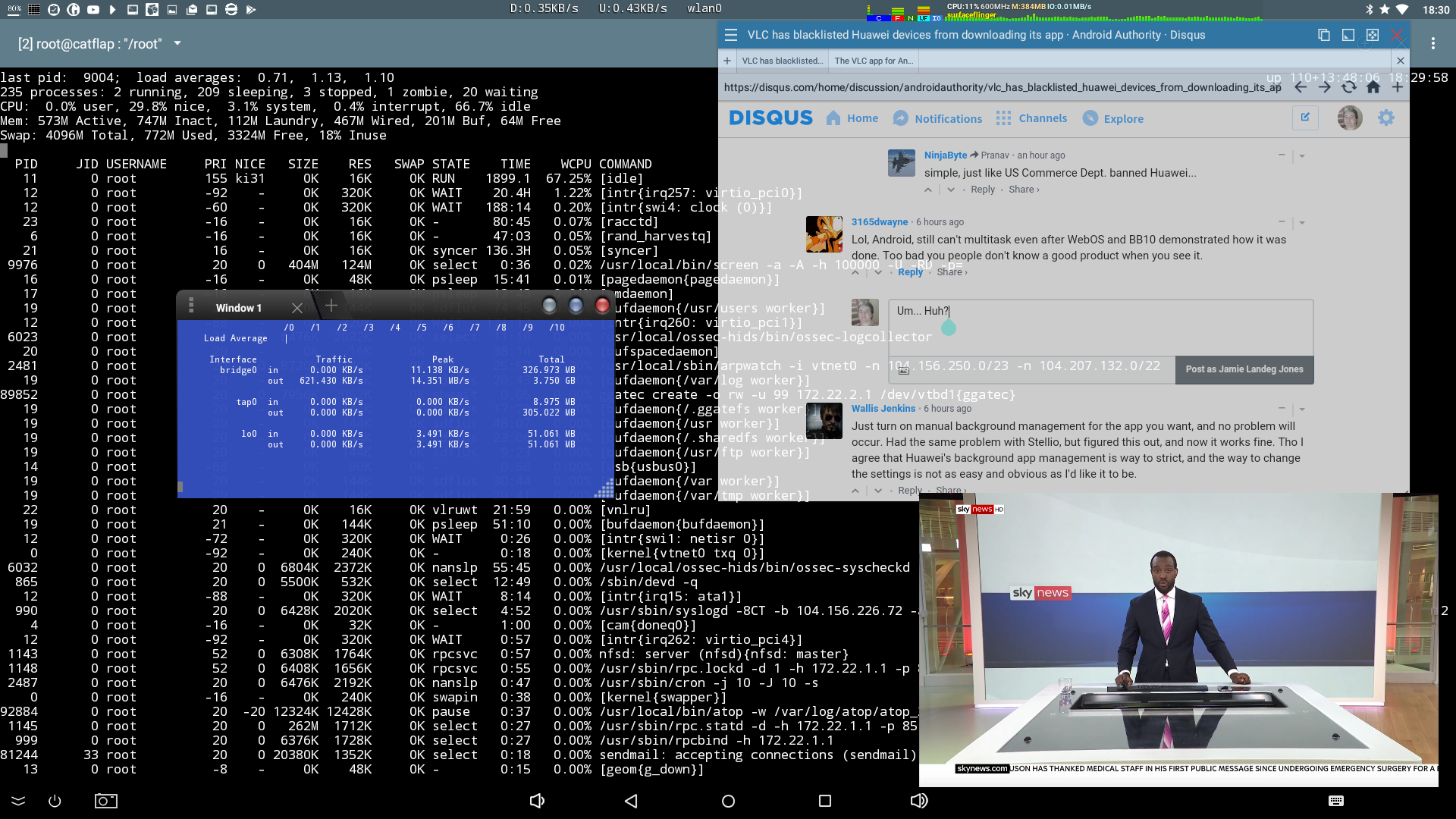Share NinjaByte's comment
The image size is (1456, 819).
[1024, 190]
